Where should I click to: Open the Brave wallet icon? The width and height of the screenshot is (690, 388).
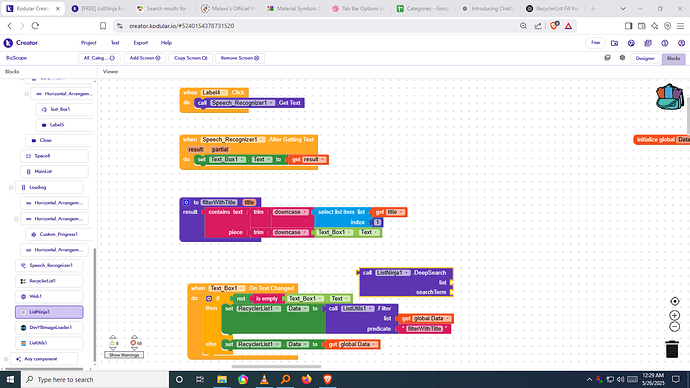(642, 26)
